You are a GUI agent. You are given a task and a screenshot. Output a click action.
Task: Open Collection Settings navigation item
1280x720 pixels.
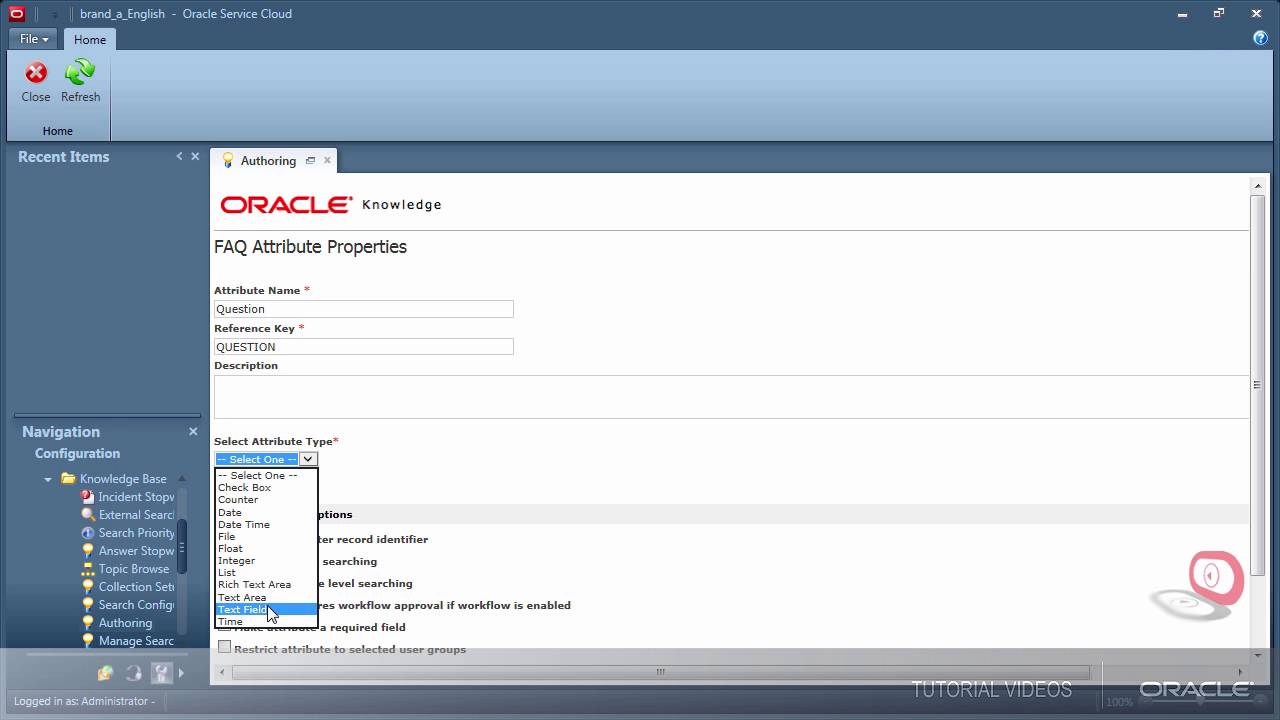(x=136, y=587)
